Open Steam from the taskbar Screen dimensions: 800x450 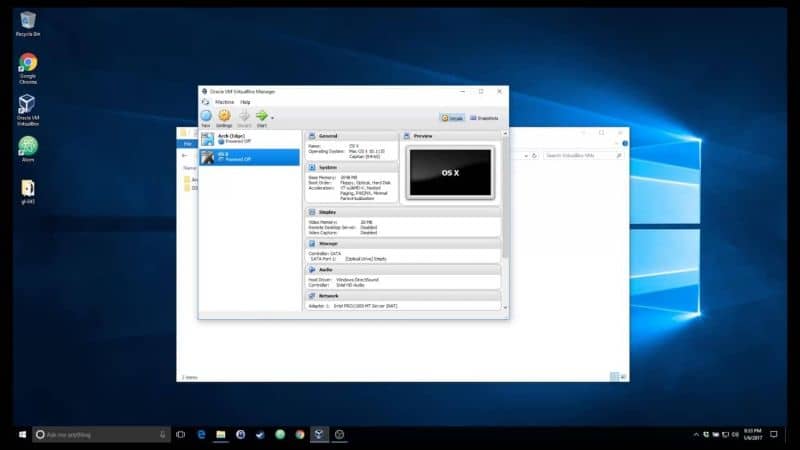point(260,435)
